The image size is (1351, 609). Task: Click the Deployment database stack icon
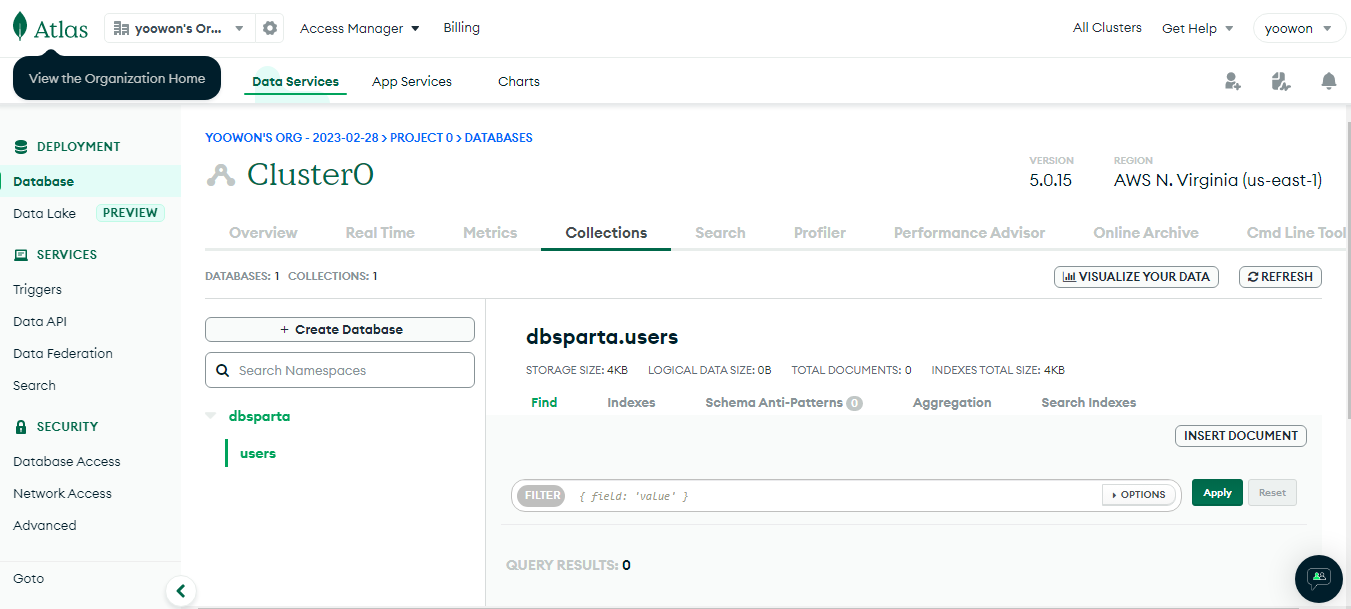coord(21,147)
